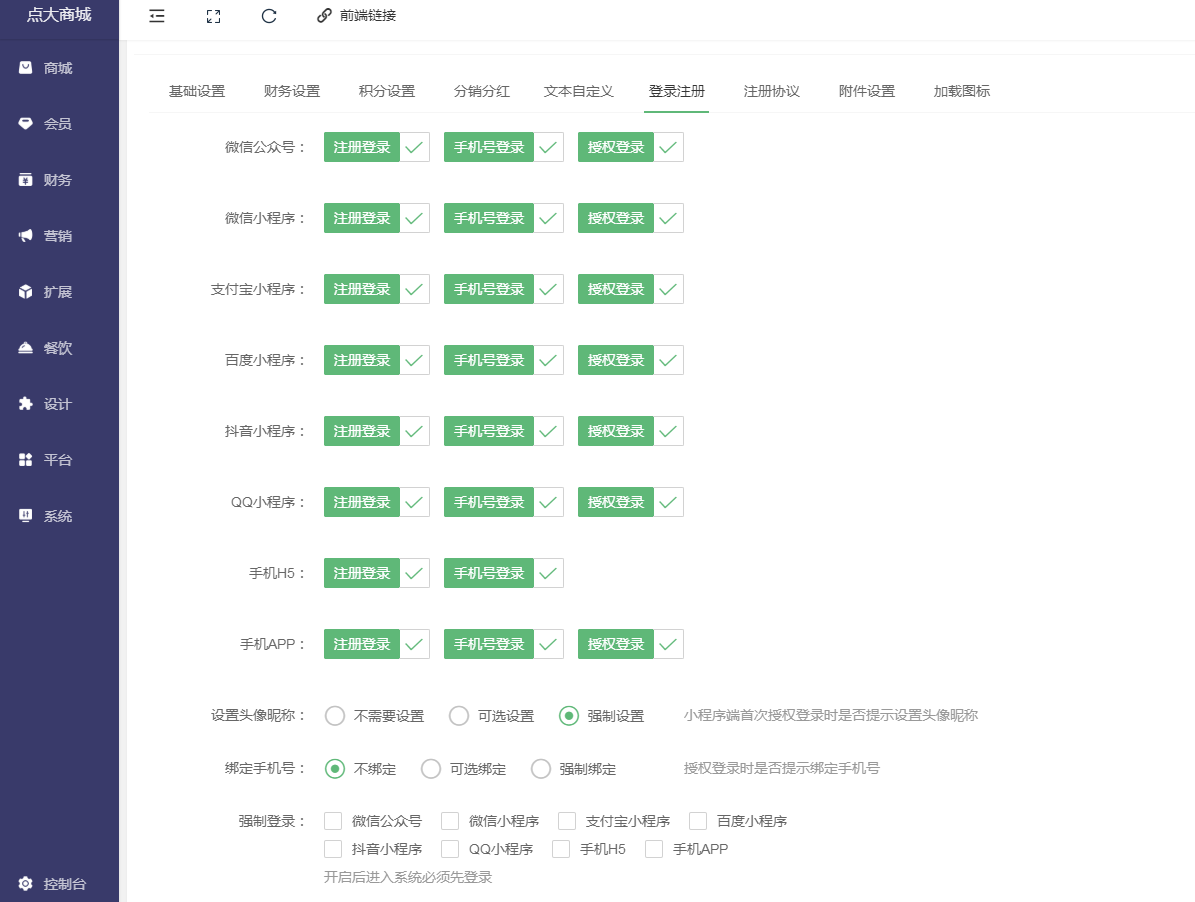Click the 注册登录 button for 手机H5
This screenshot has width=1195, height=902.
361,573
